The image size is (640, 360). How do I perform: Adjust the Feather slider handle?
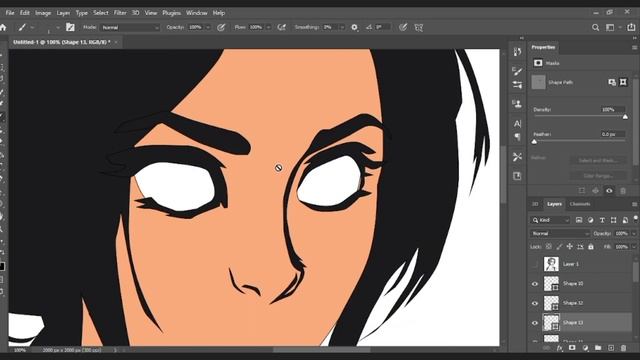pos(534,142)
